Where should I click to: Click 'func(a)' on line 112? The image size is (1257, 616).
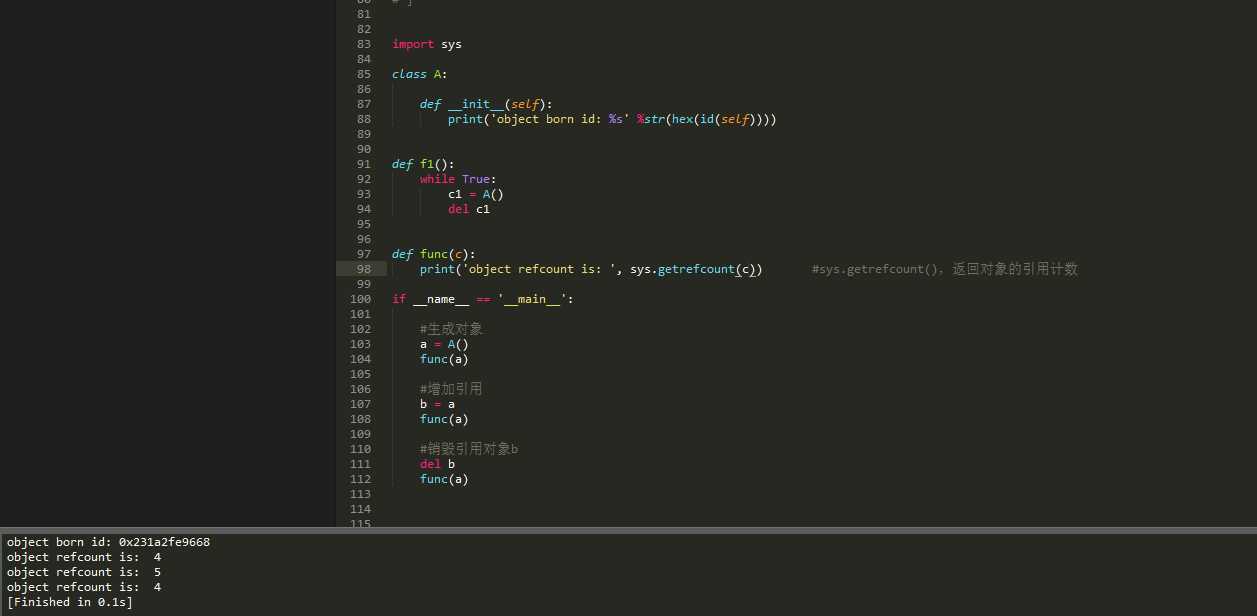point(444,479)
